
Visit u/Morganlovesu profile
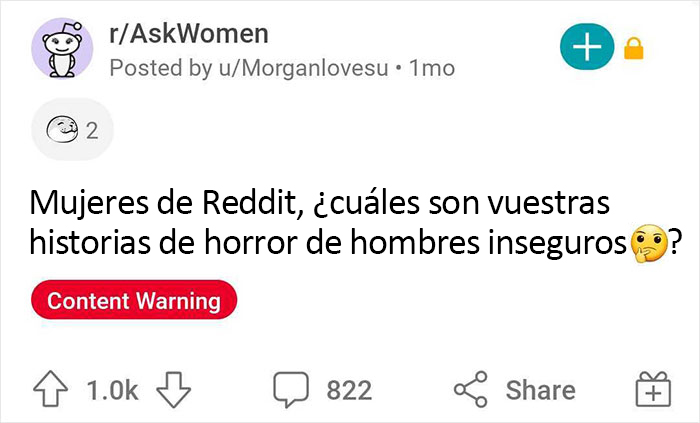303,68
